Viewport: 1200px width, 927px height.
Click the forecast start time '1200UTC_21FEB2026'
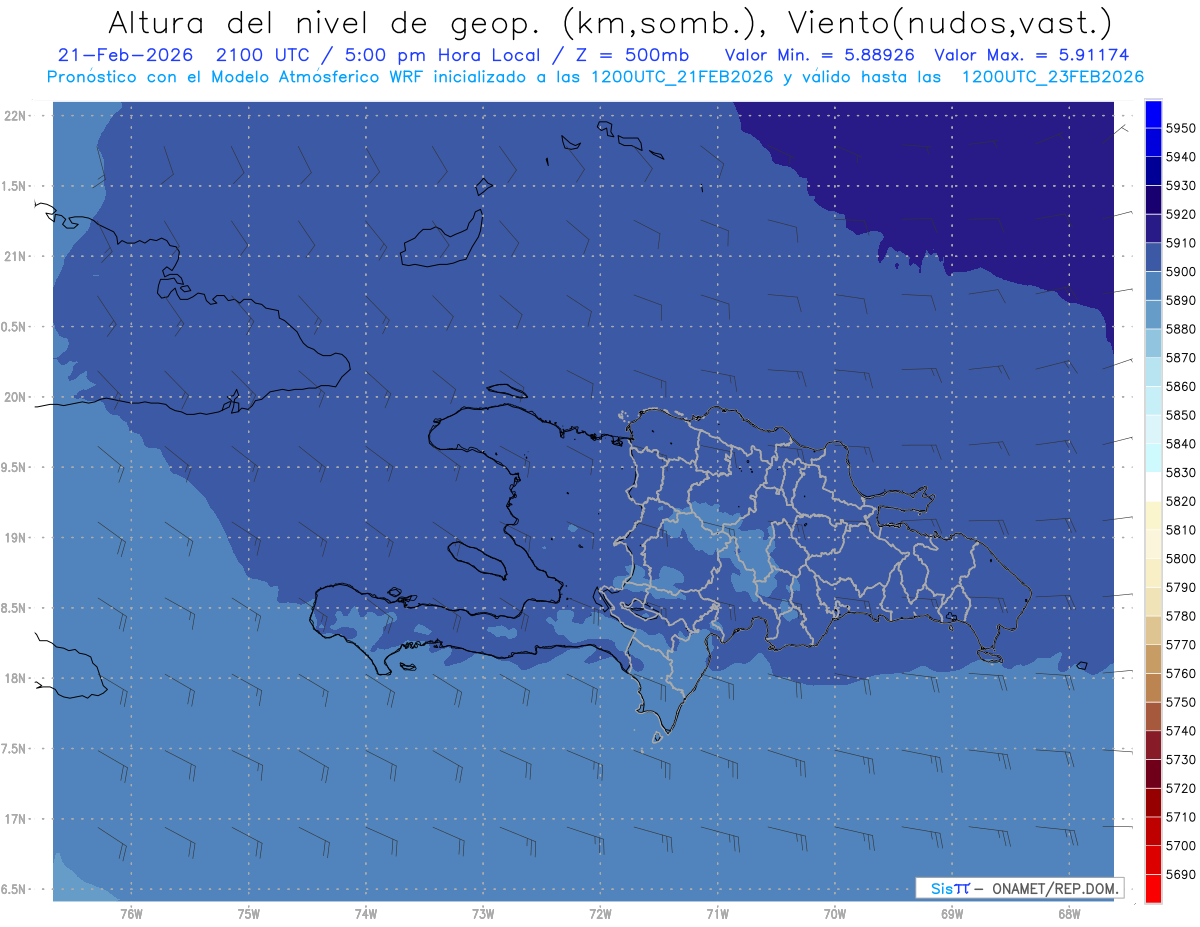click(x=682, y=77)
